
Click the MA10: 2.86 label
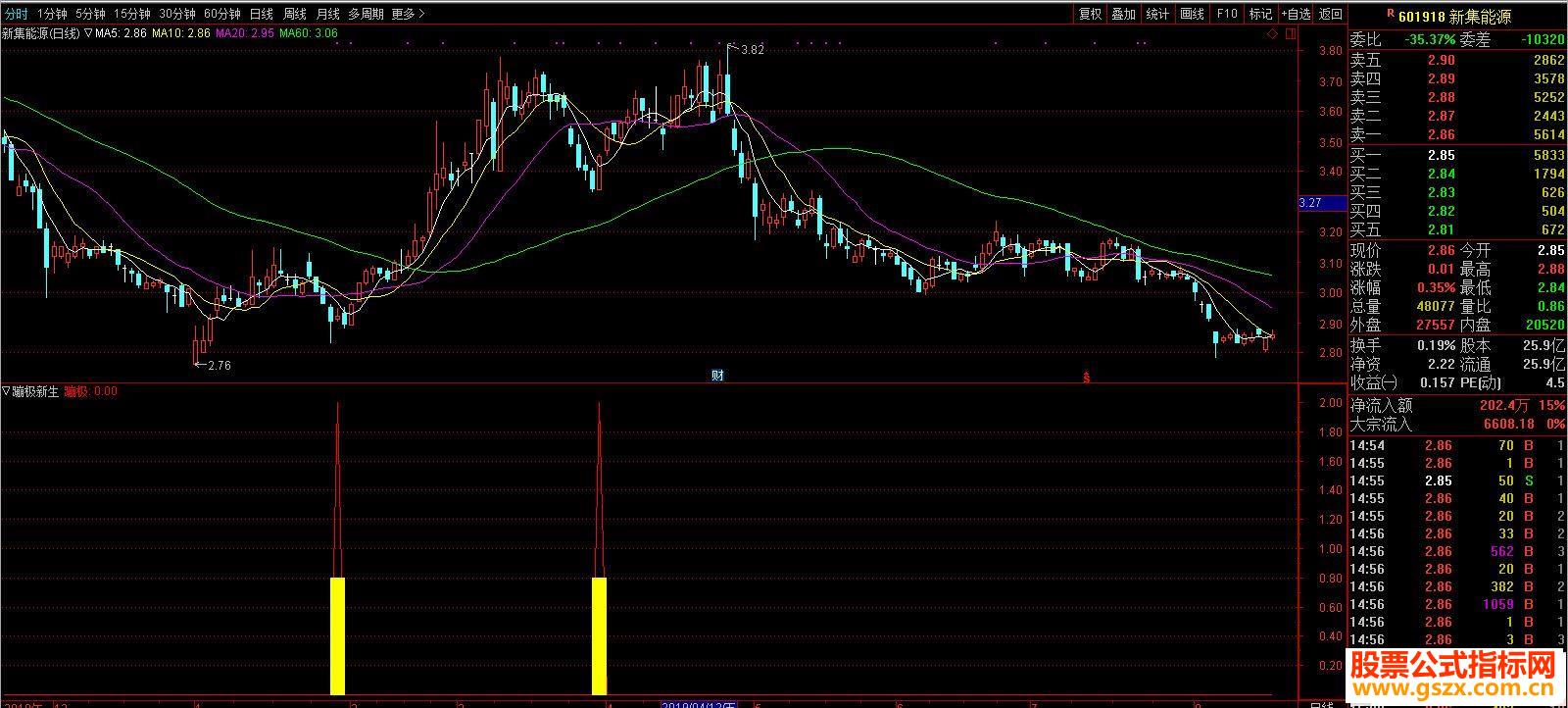pos(181,33)
